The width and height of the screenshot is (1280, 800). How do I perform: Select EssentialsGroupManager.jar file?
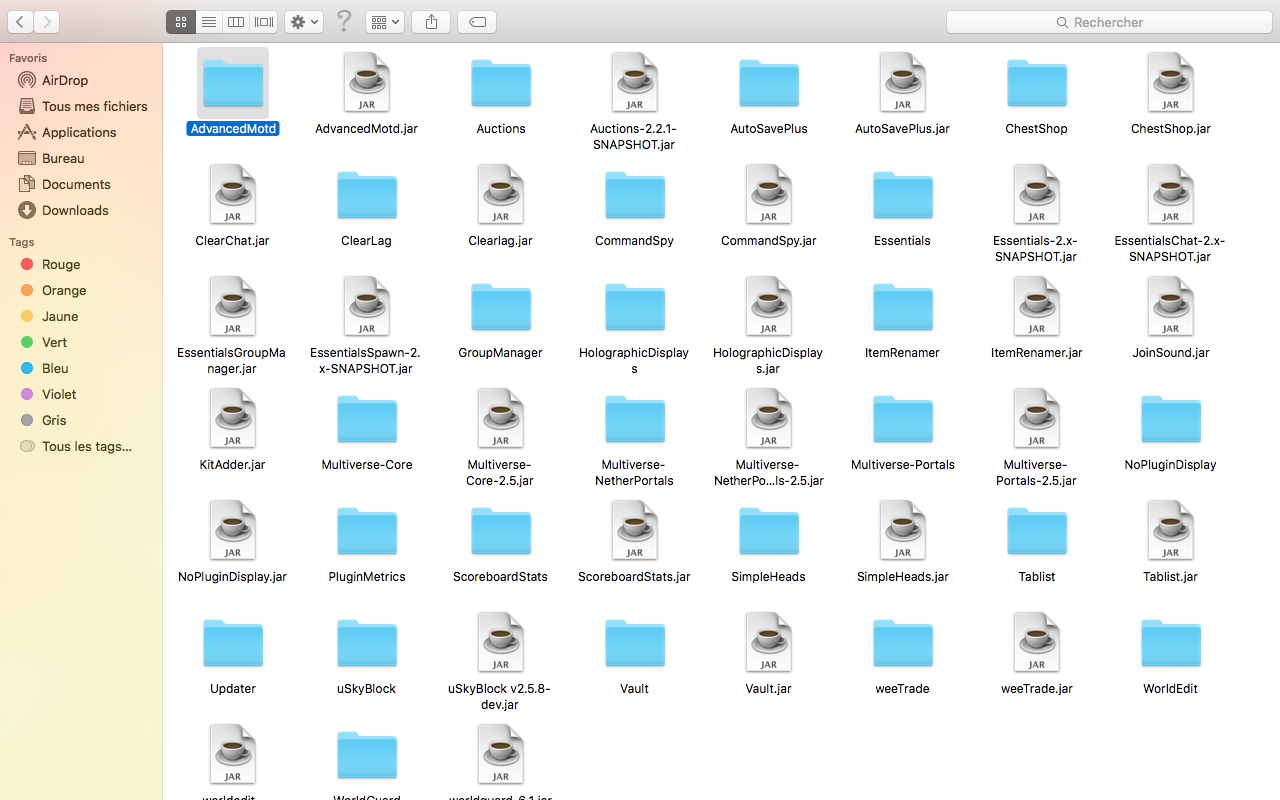coord(233,307)
